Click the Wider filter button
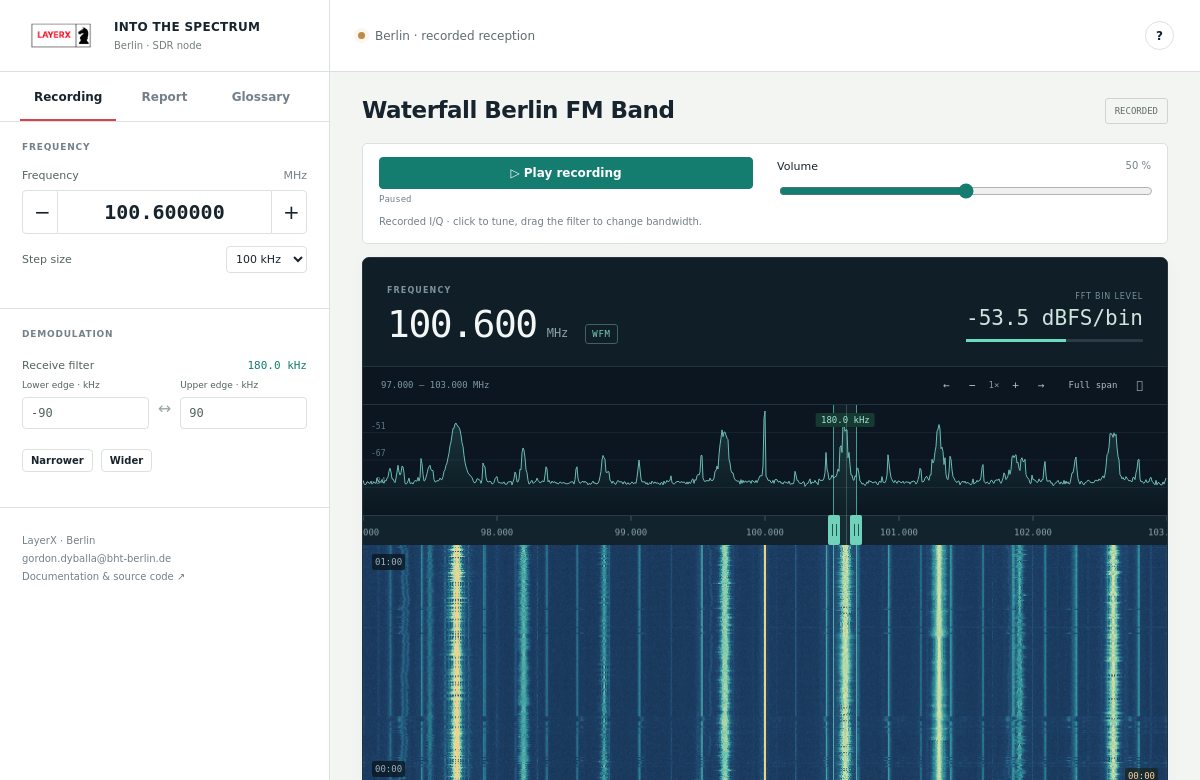Viewport: 1200px width, 780px height. click(126, 460)
